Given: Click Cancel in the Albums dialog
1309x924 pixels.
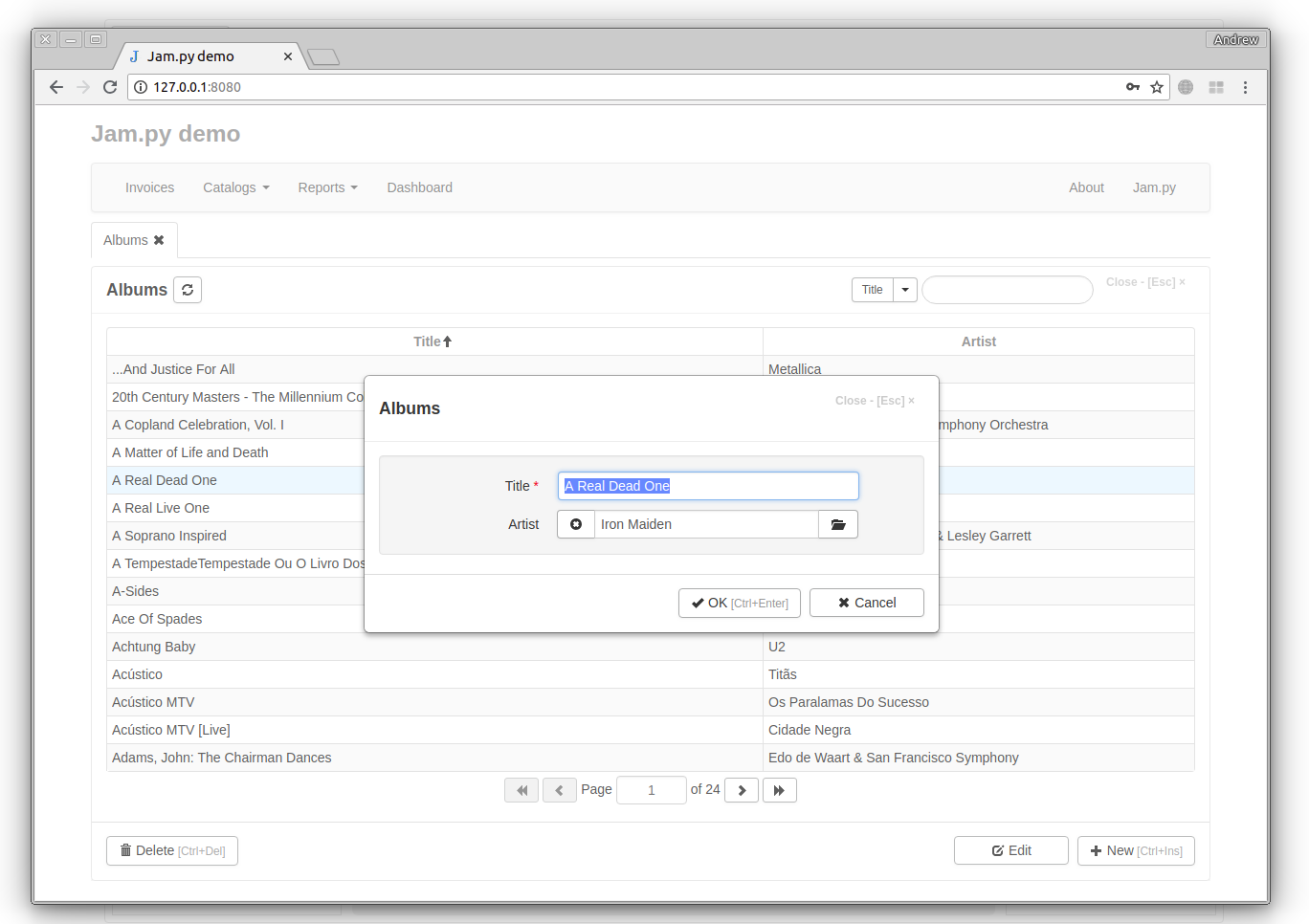Looking at the screenshot, I should pyautogui.click(x=867, y=603).
